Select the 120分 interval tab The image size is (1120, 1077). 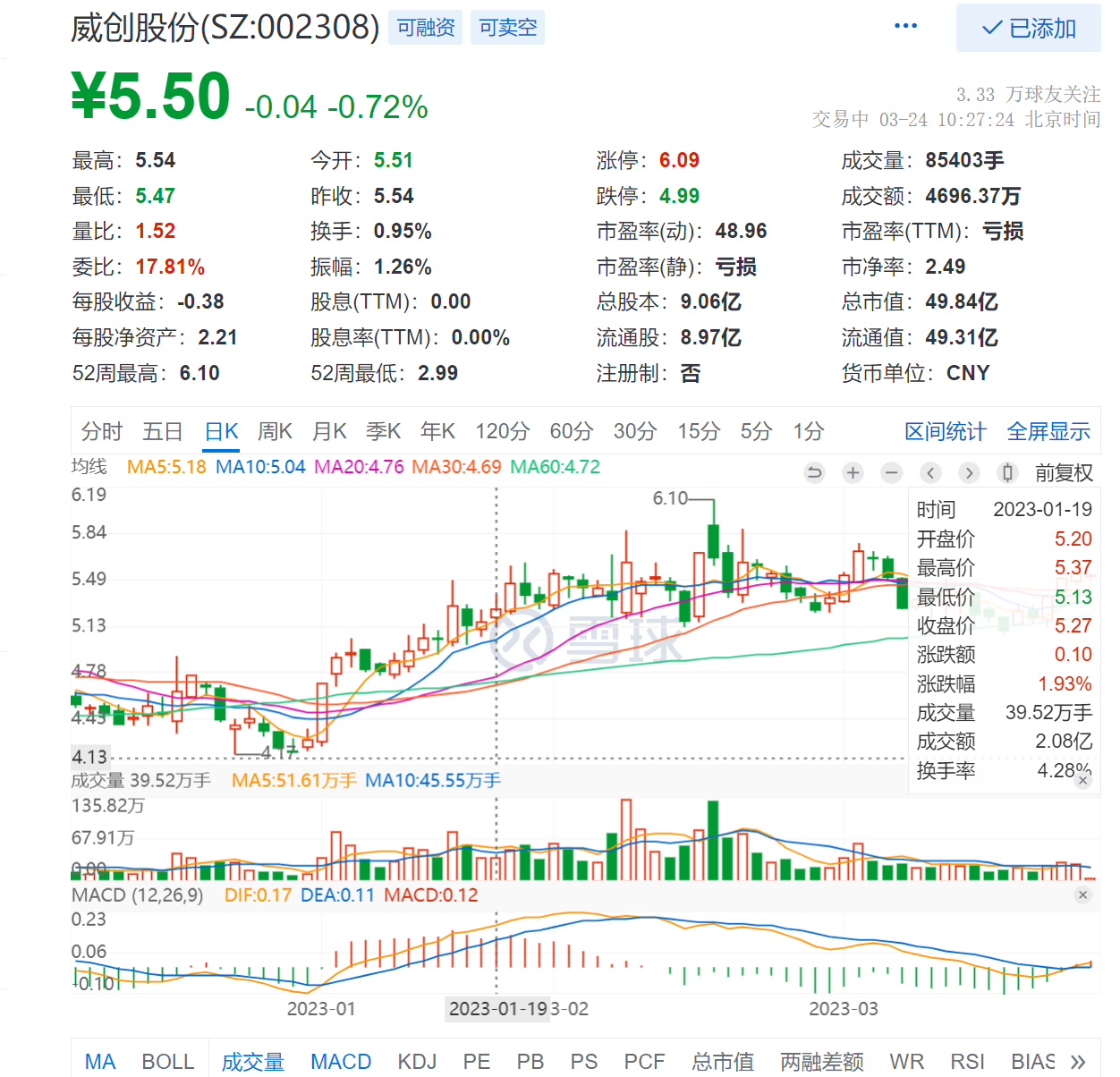click(x=502, y=432)
